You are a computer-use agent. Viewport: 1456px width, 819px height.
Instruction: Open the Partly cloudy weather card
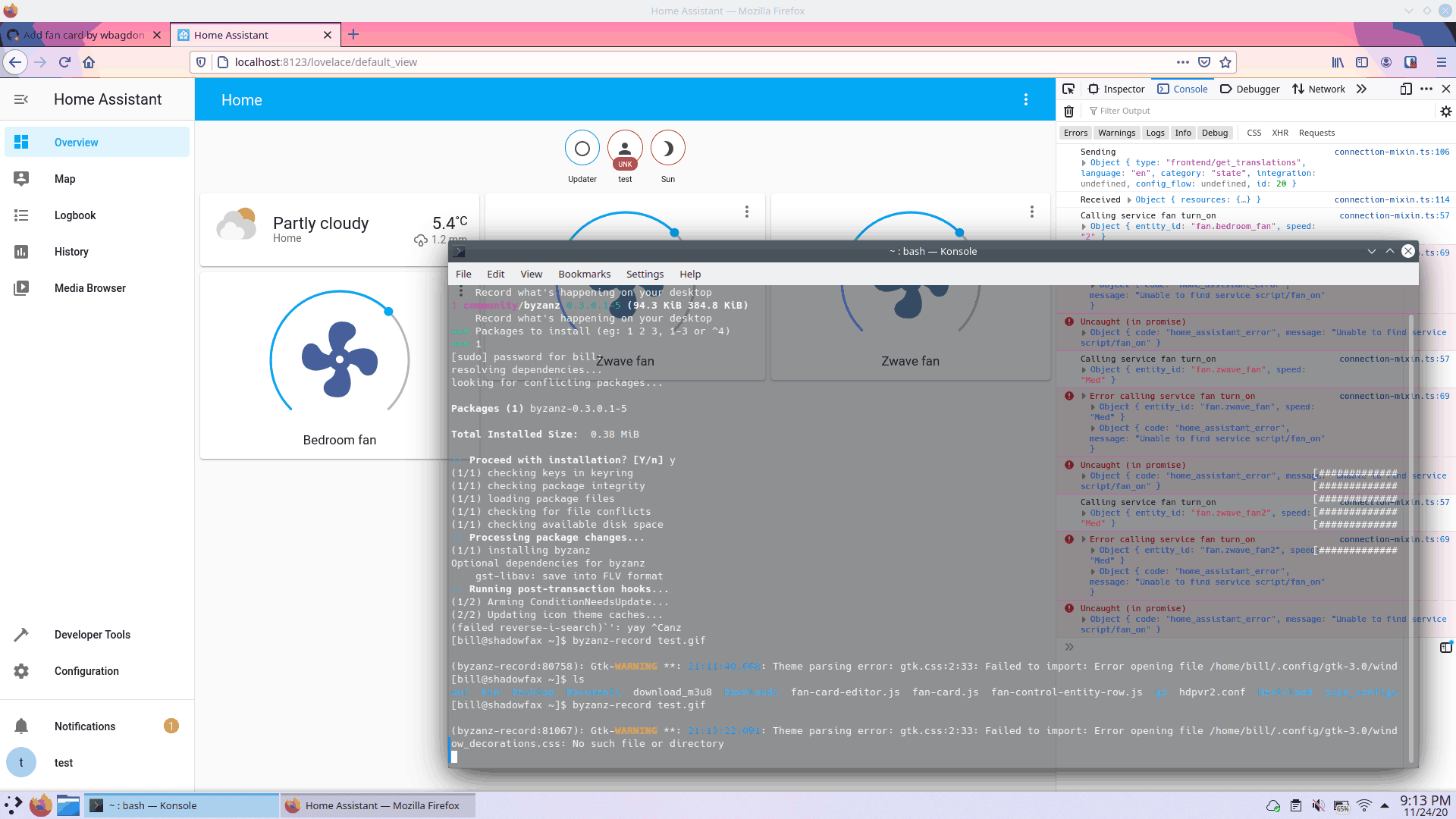point(340,230)
